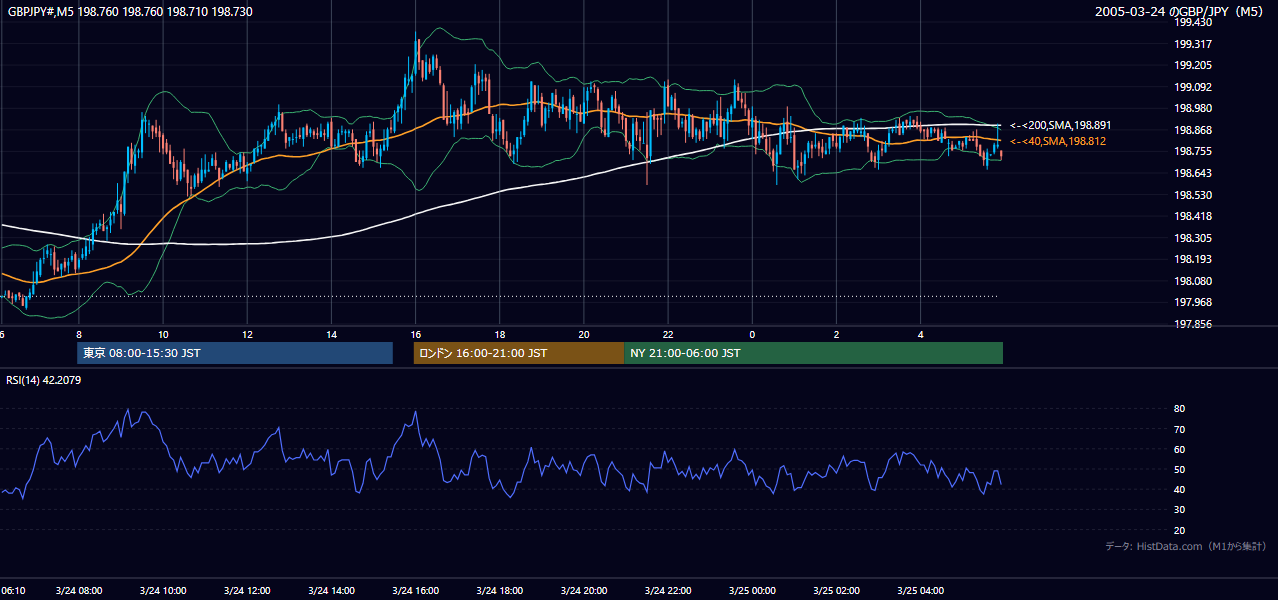The height and width of the screenshot is (600, 1278).
Task: Click price axis value 199.205
Action: [x=1193, y=66]
